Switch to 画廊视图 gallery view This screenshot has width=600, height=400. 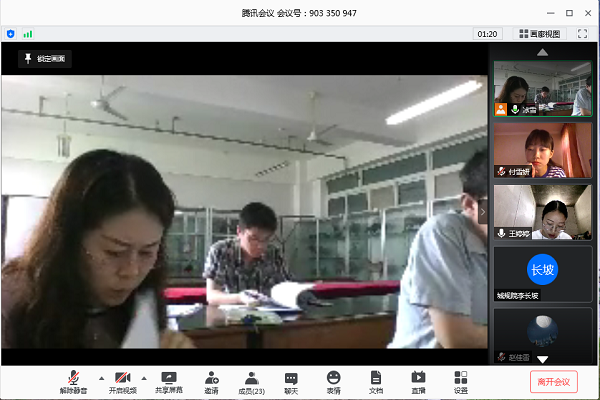click(540, 33)
